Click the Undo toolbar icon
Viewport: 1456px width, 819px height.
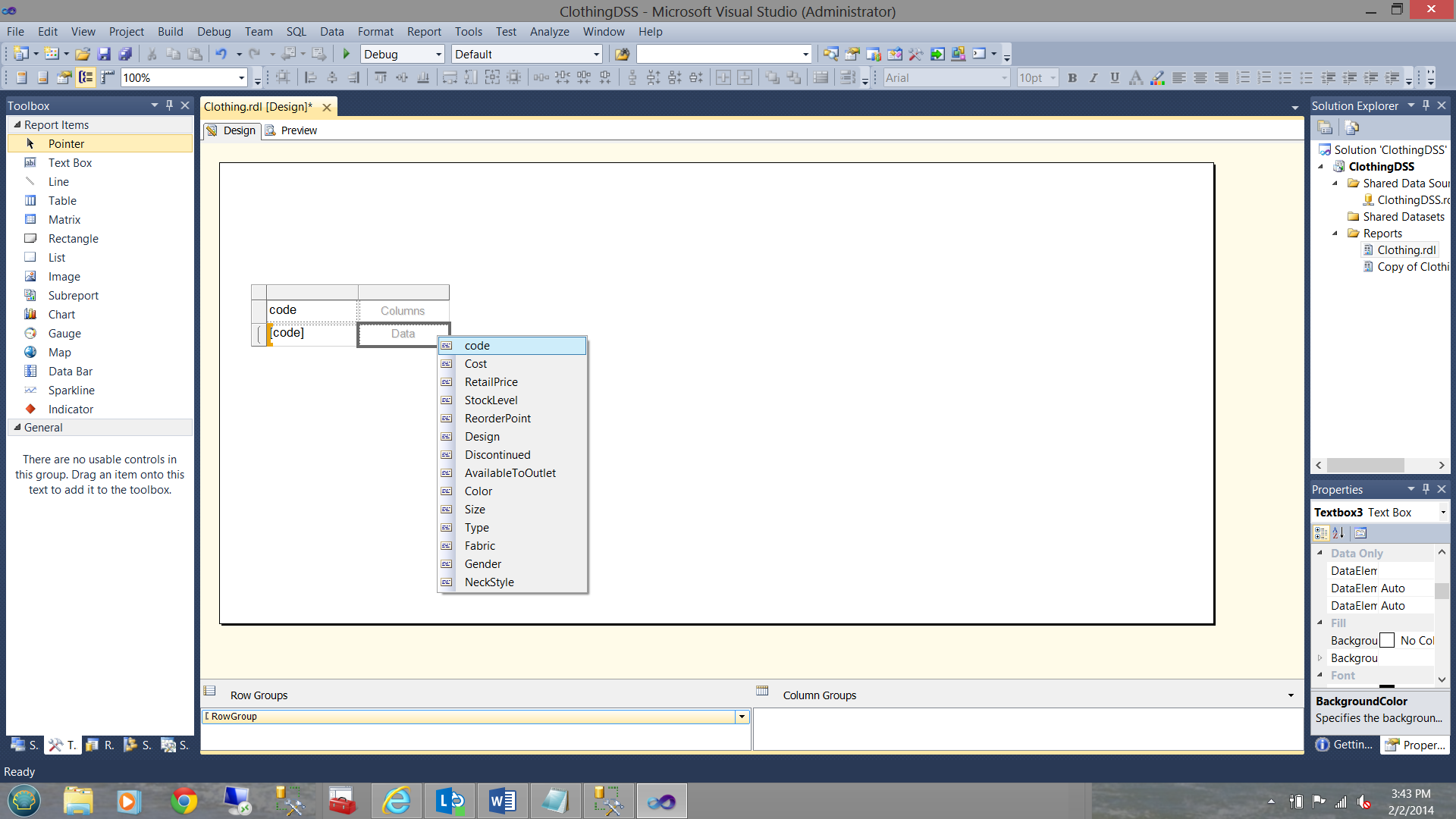[221, 54]
